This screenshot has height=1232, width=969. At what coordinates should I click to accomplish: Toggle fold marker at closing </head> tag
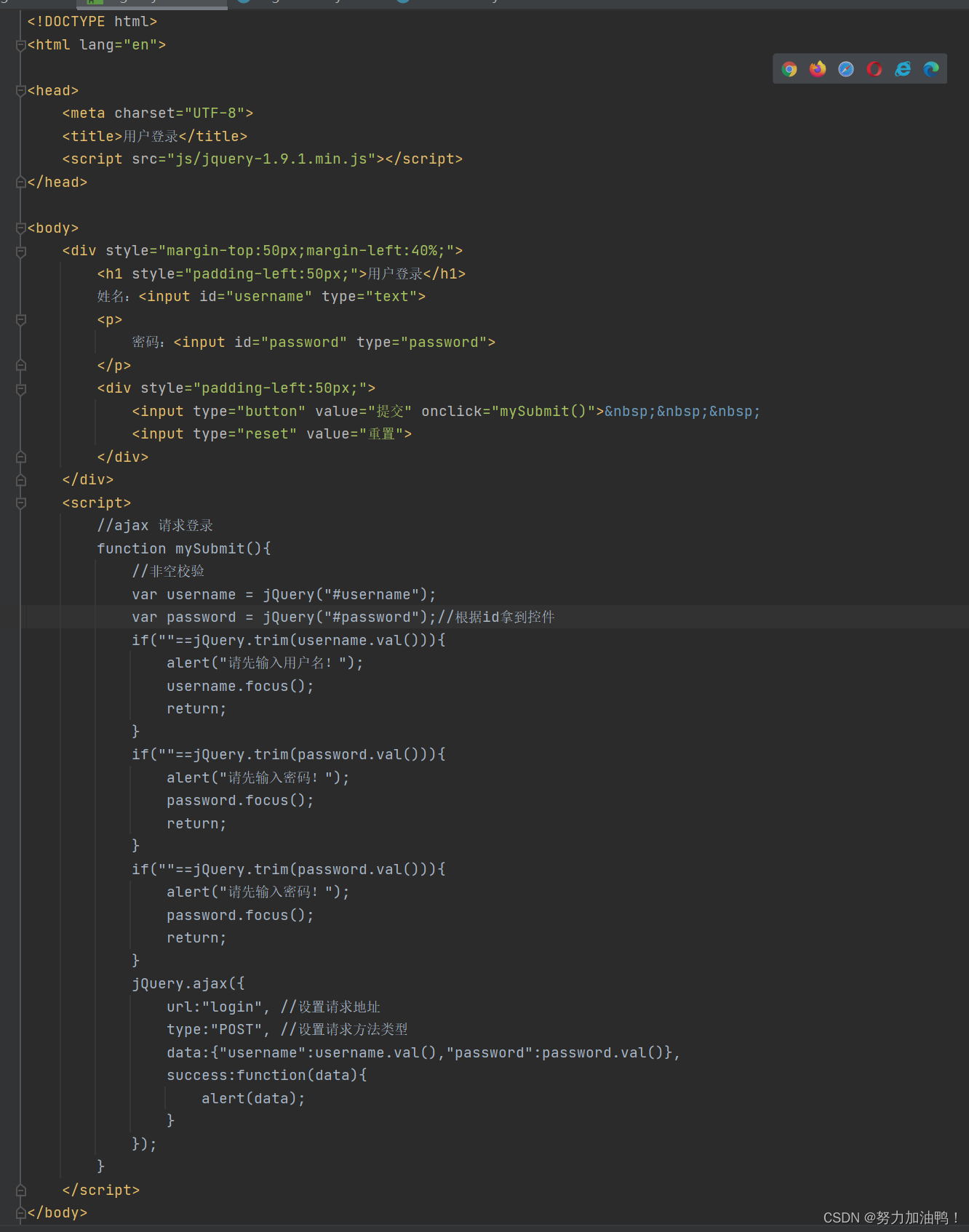[x=21, y=183]
